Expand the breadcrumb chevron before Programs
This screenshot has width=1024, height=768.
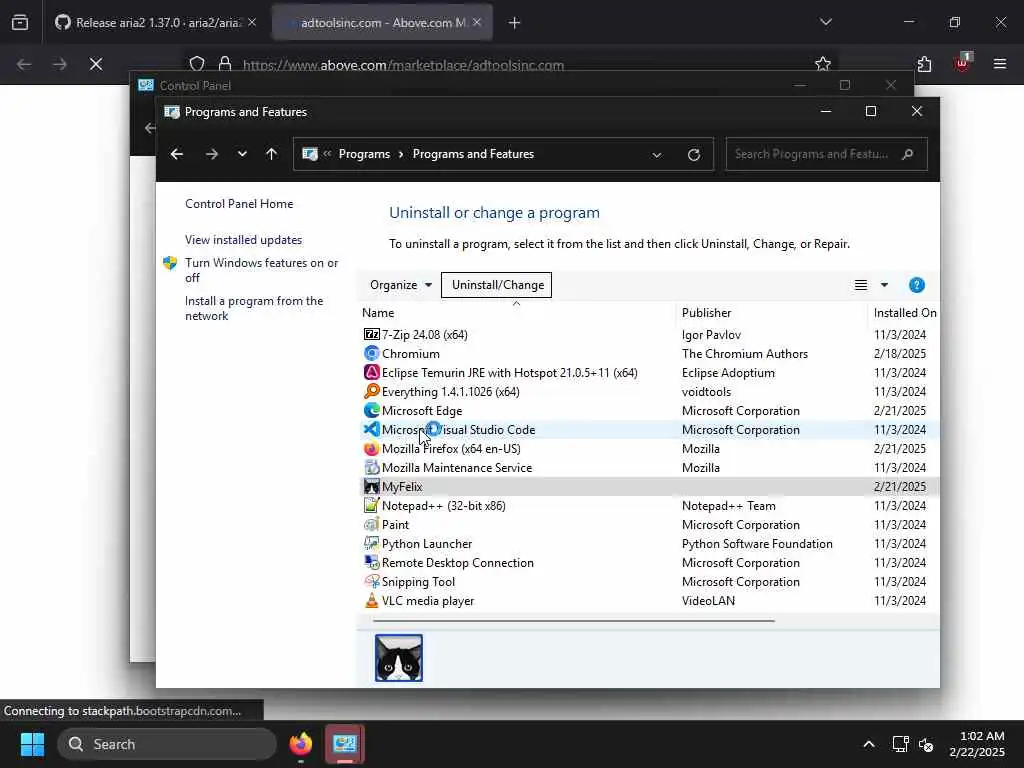point(327,154)
